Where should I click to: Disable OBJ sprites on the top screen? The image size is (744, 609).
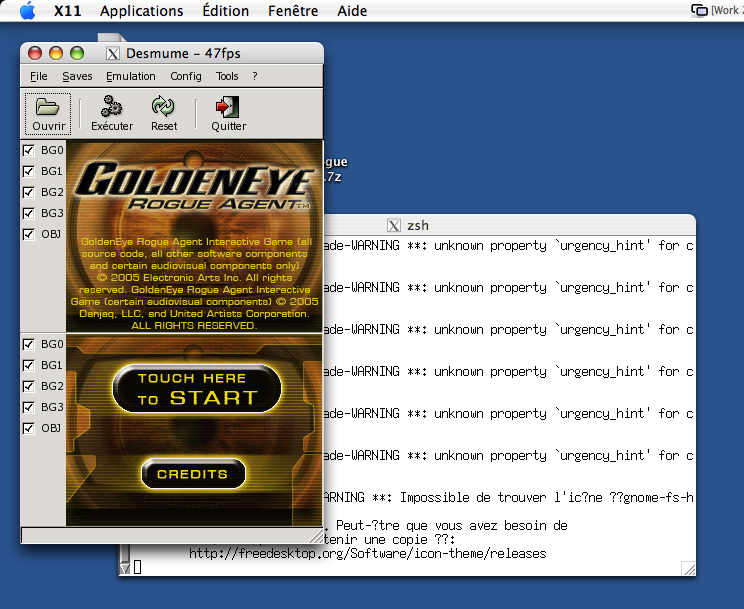coord(28,234)
